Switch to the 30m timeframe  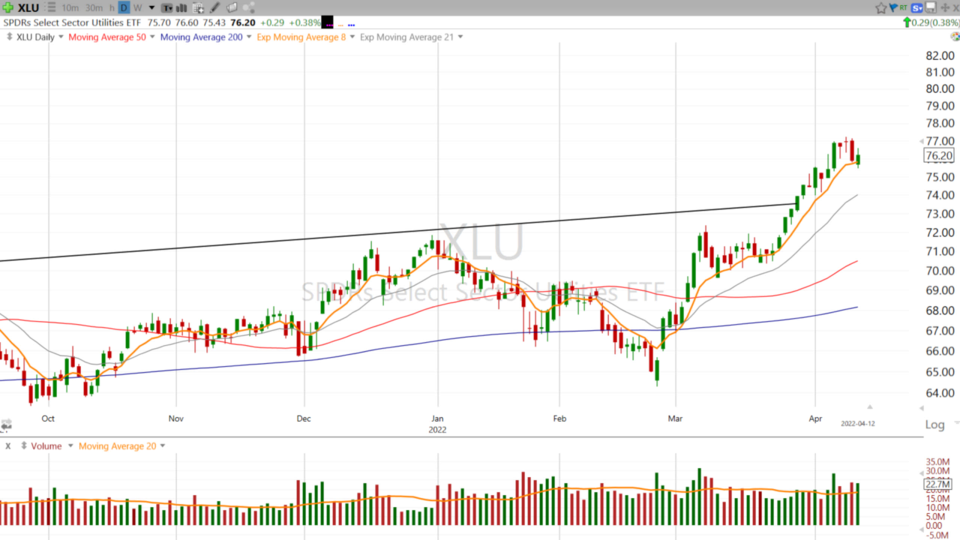pyautogui.click(x=93, y=7)
